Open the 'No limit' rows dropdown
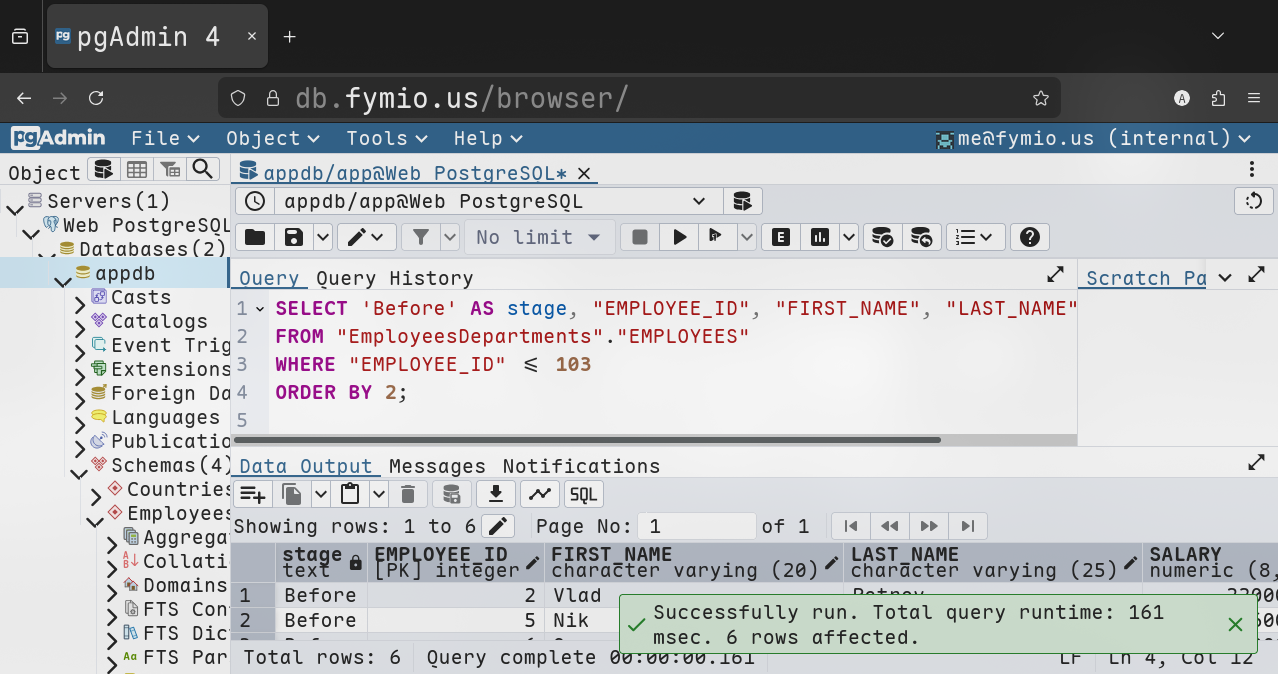The width and height of the screenshot is (1278, 674). pos(538,237)
